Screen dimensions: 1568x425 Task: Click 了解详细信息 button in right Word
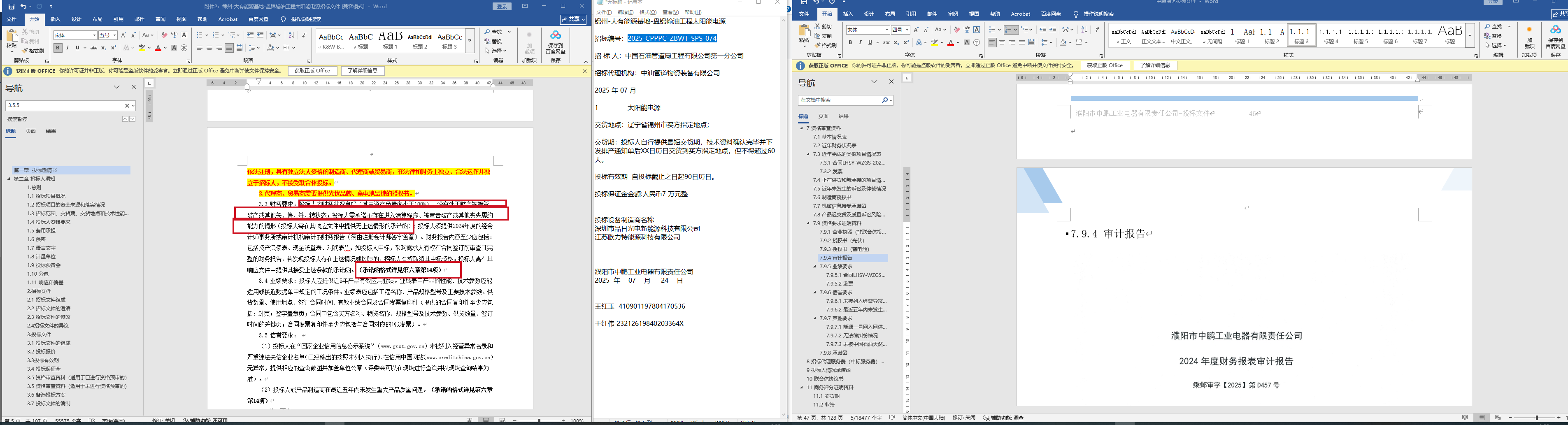point(1155,66)
